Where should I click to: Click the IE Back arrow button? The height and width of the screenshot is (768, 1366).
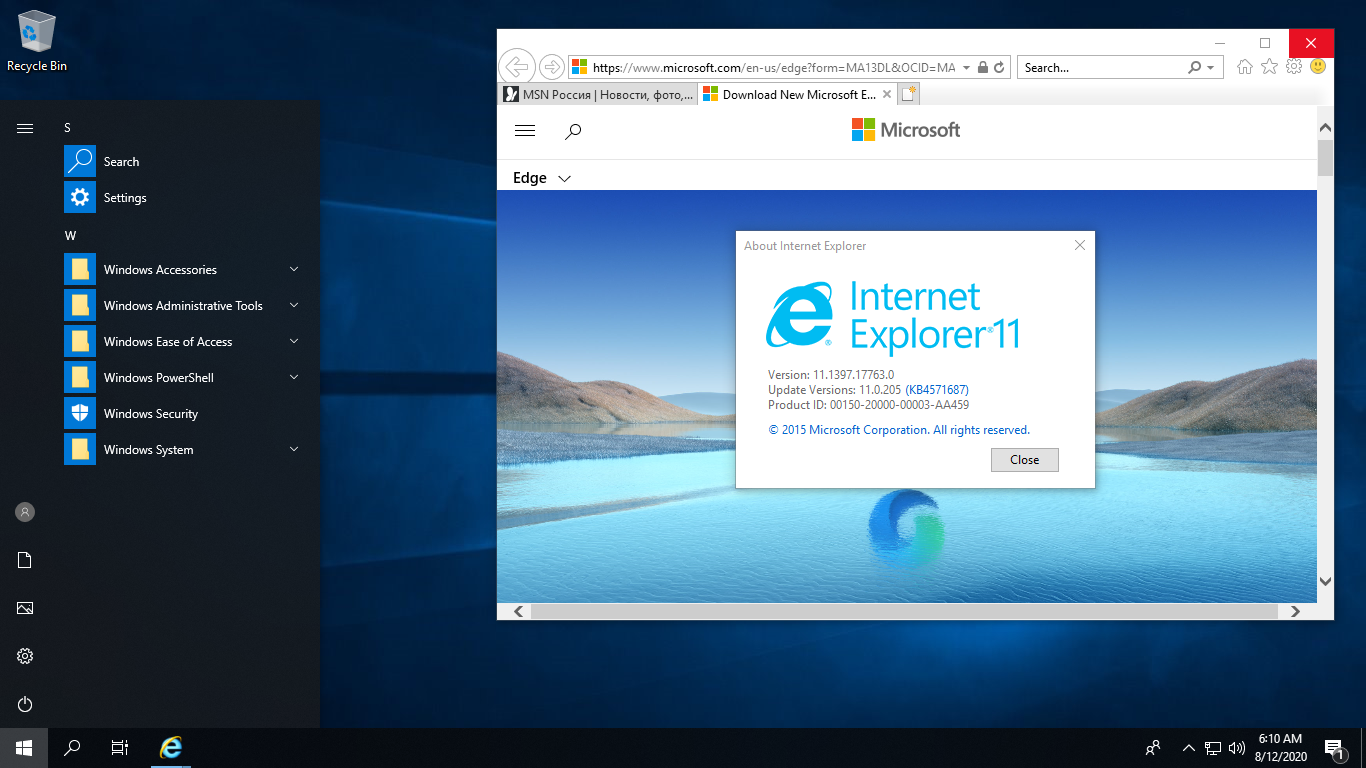[x=516, y=67]
